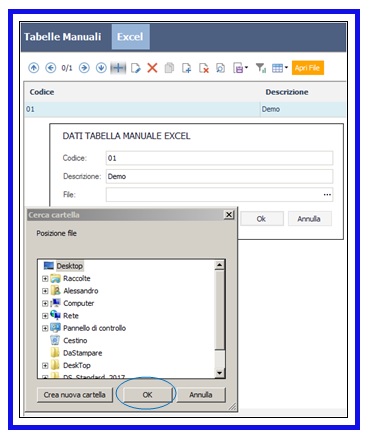Click the save/export document icon

click(x=238, y=68)
